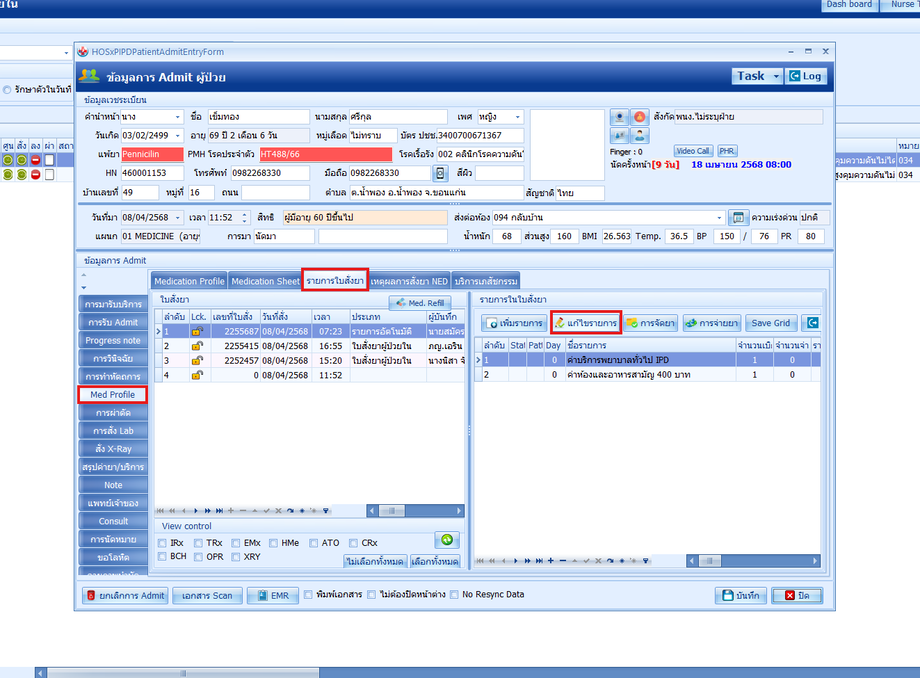The width and height of the screenshot is (920, 678).
Task: Open the วันที่มา arrival date dropdown
Action: pos(177,218)
